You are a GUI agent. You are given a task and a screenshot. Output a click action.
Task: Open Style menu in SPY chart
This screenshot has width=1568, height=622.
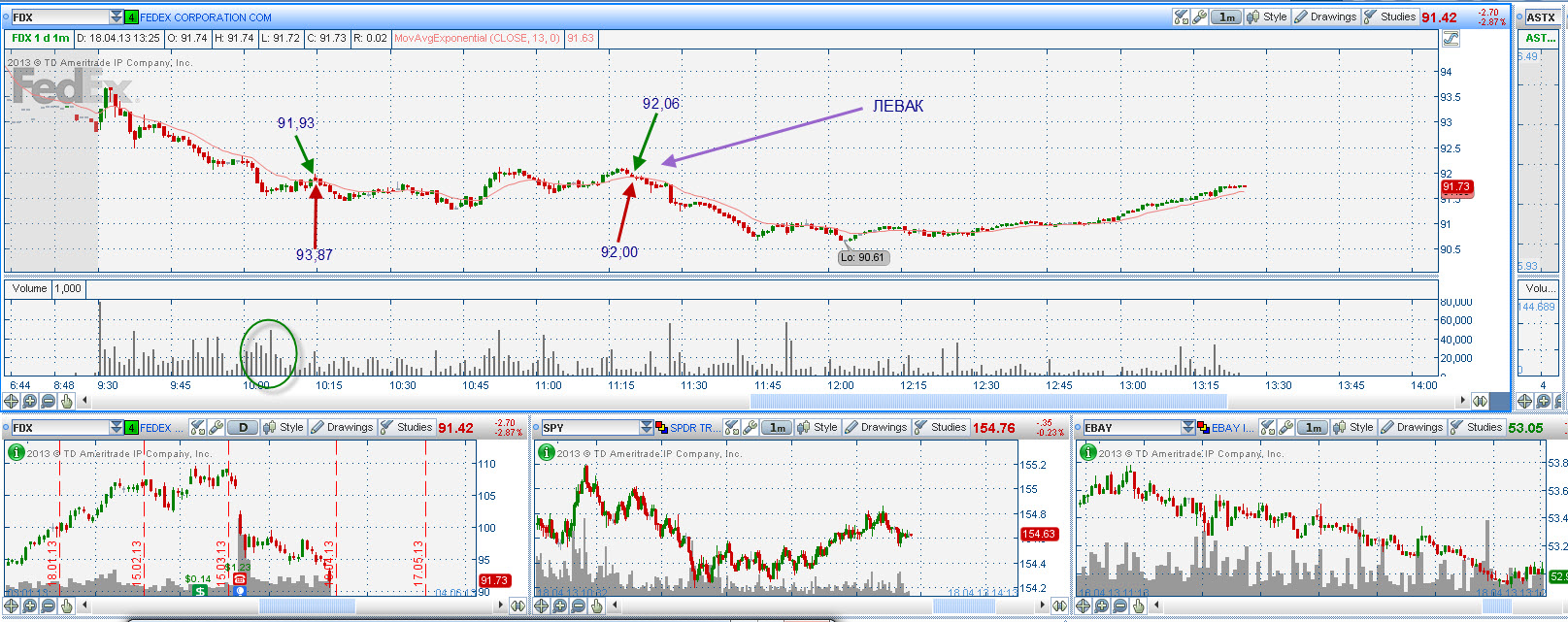[x=817, y=427]
